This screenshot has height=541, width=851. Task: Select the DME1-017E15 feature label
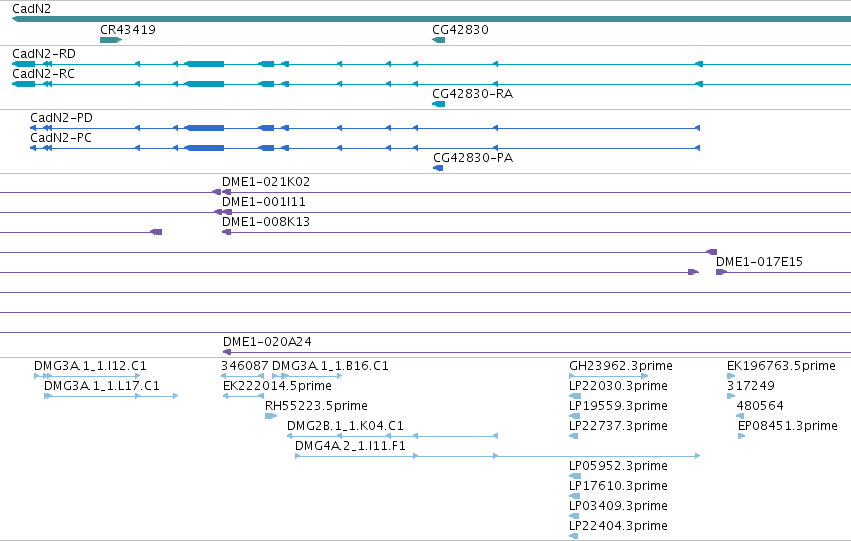[759, 262]
